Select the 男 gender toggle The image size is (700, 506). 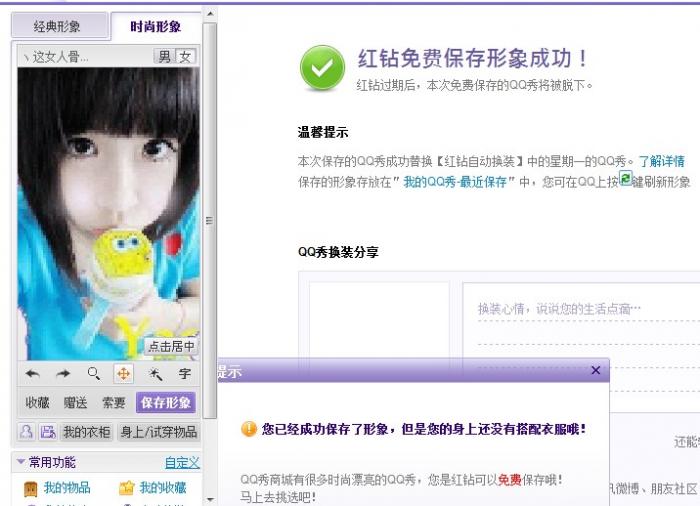(164, 57)
